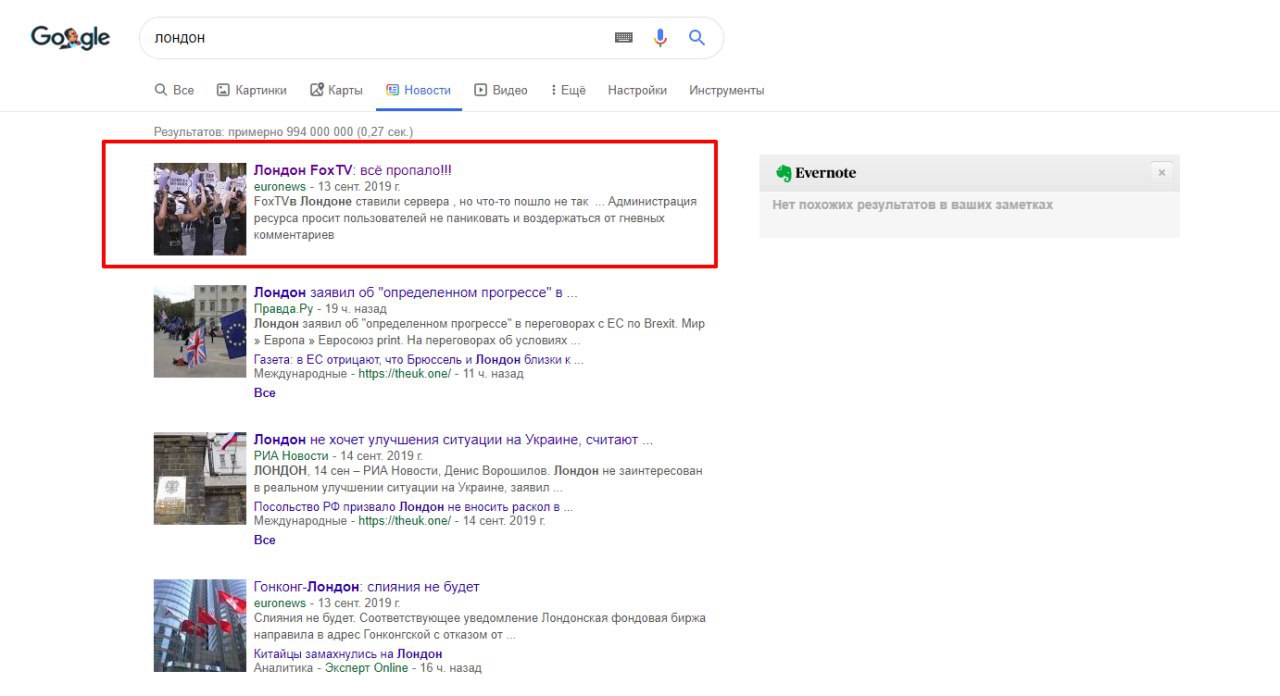The height and width of the screenshot is (696, 1280).
Task: Expand the Ещё menu
Action: click(x=568, y=90)
